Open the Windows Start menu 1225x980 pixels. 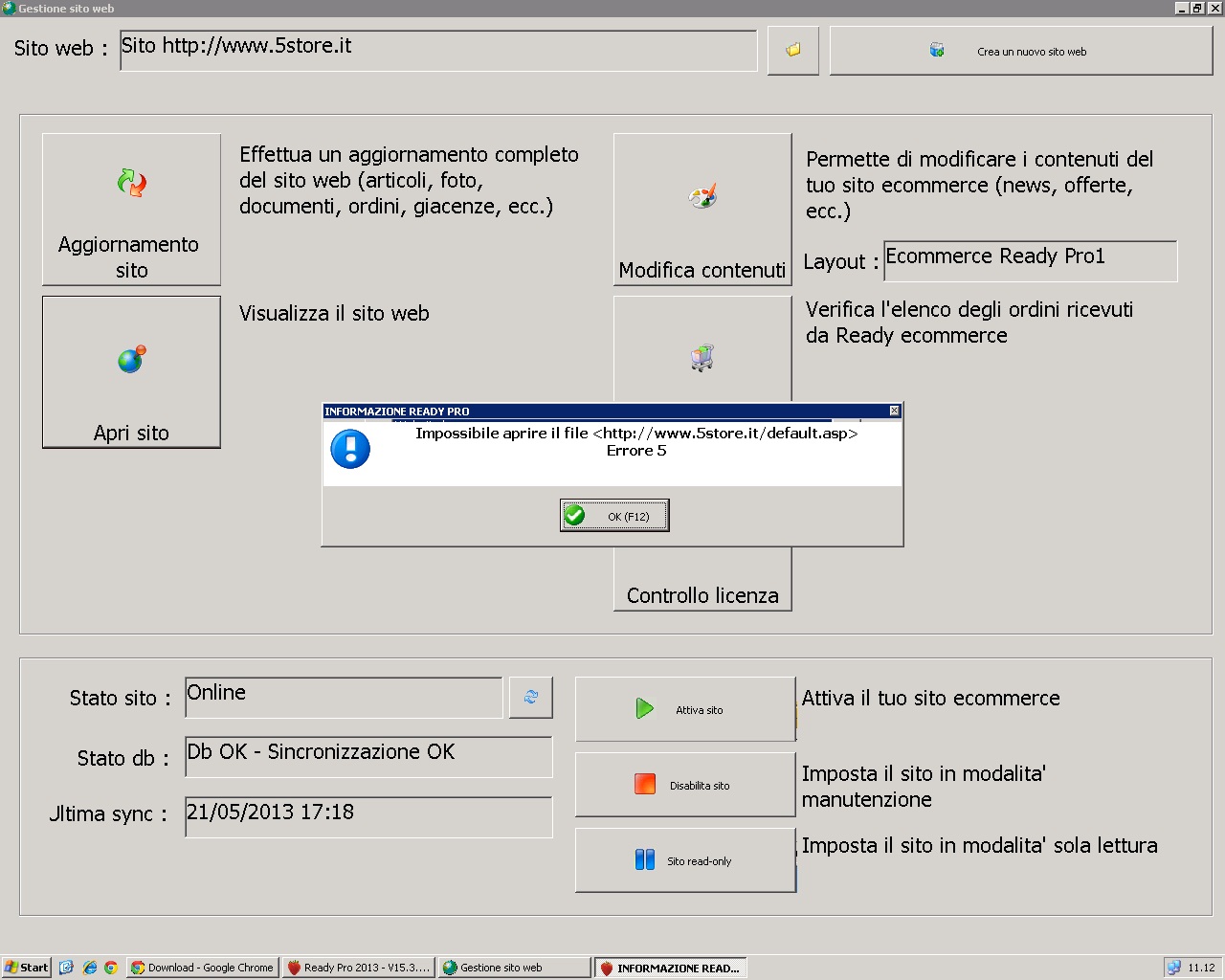click(26, 968)
